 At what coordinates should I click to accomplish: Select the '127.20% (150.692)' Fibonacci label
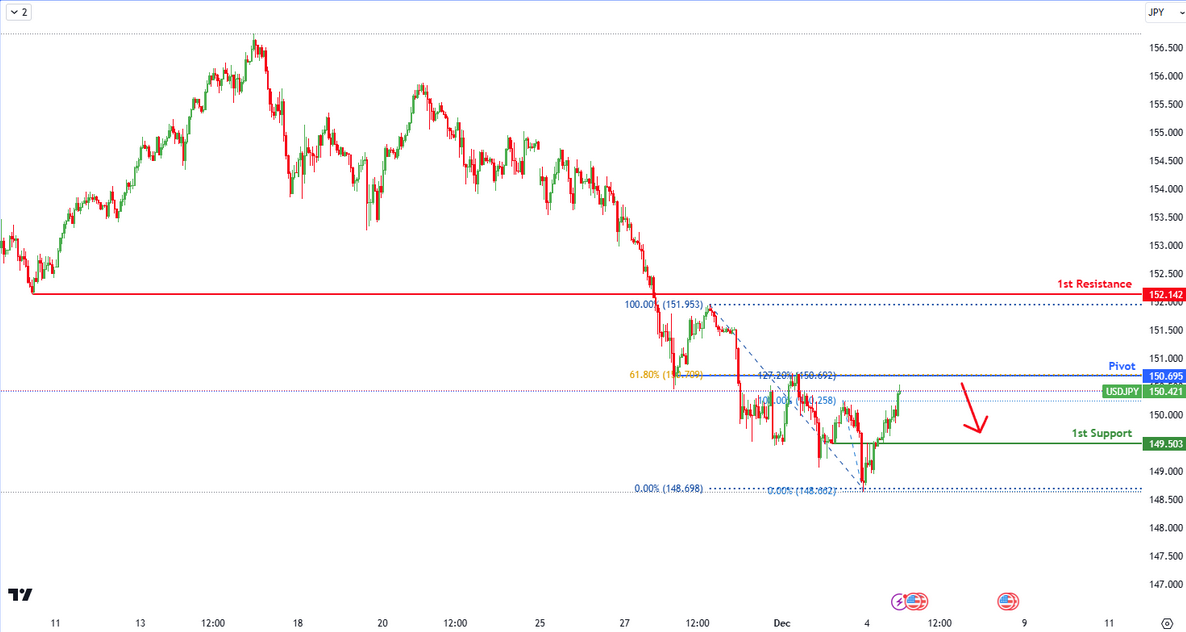click(796, 375)
